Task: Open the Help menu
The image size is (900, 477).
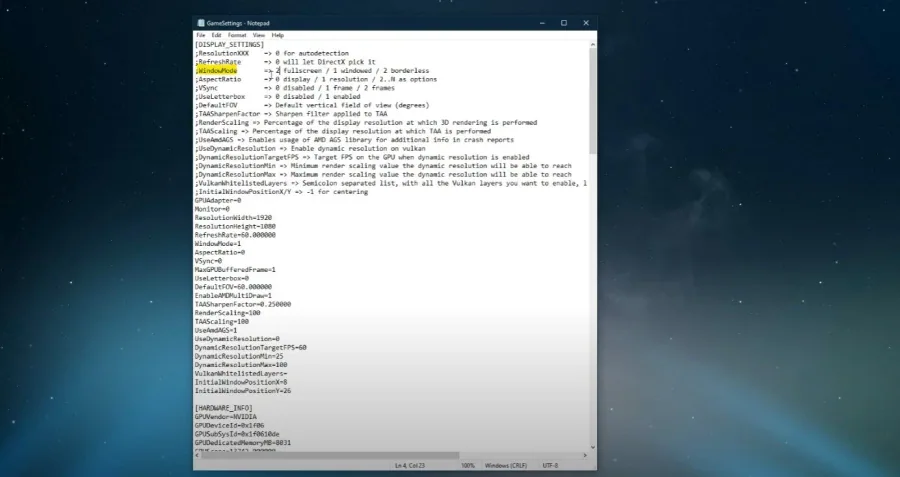Action: 277,35
